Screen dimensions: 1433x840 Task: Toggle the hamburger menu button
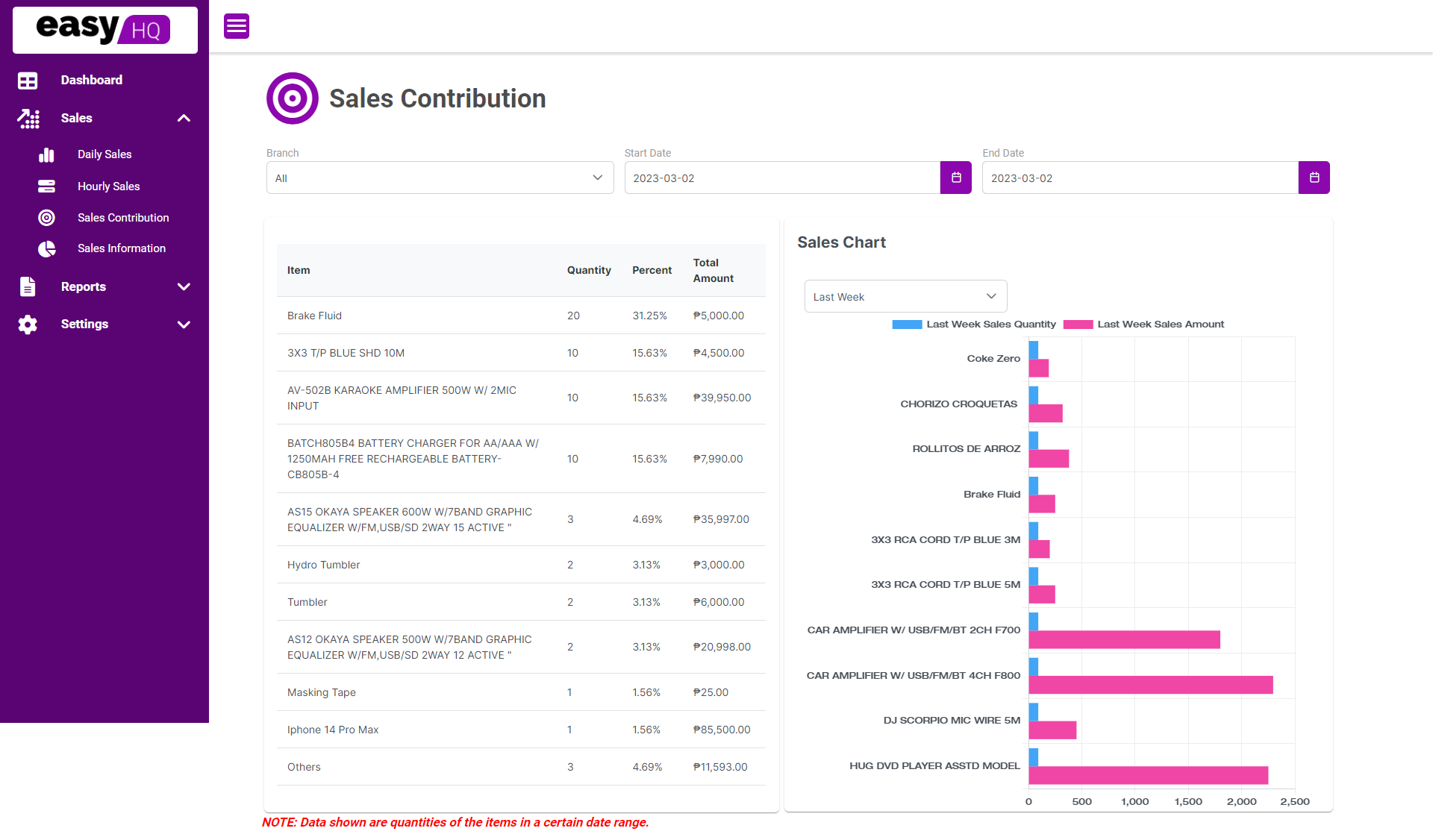(237, 26)
